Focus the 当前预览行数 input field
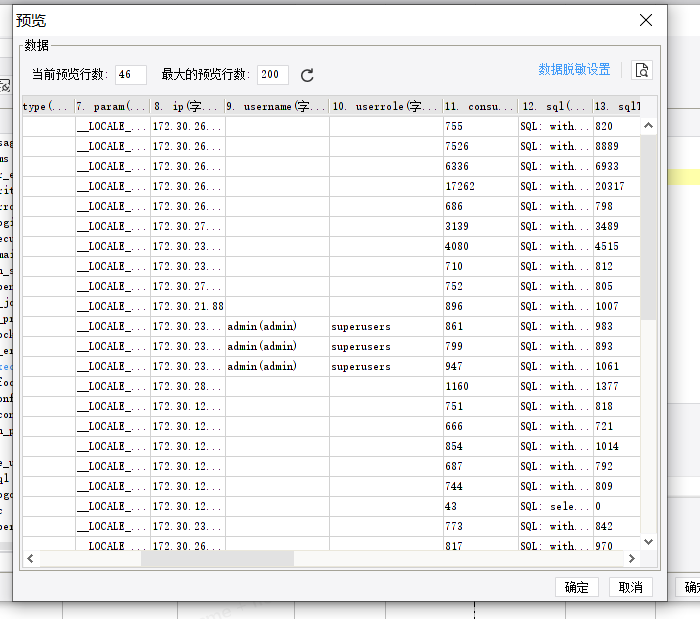Image resolution: width=700 pixels, height=619 pixels. [x=130, y=75]
